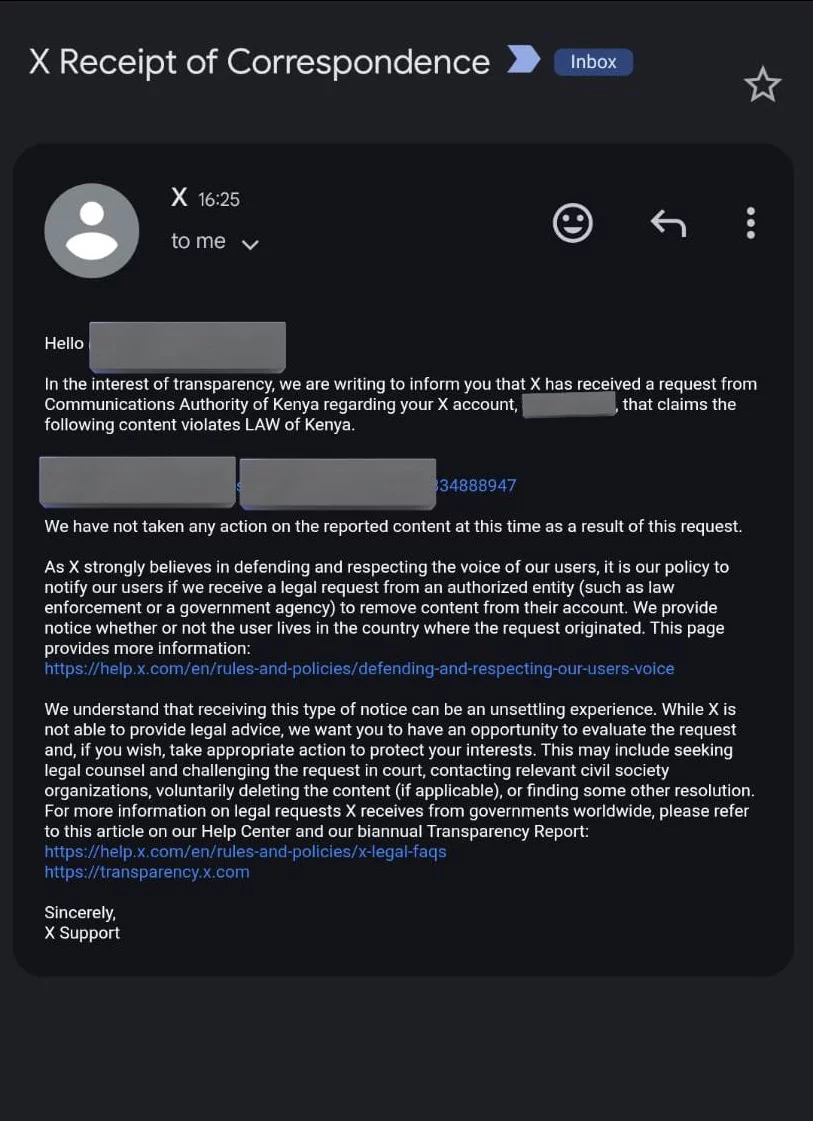Open the x-legal-faqs help link
Viewport: 813px width, 1121px height.
click(245, 852)
